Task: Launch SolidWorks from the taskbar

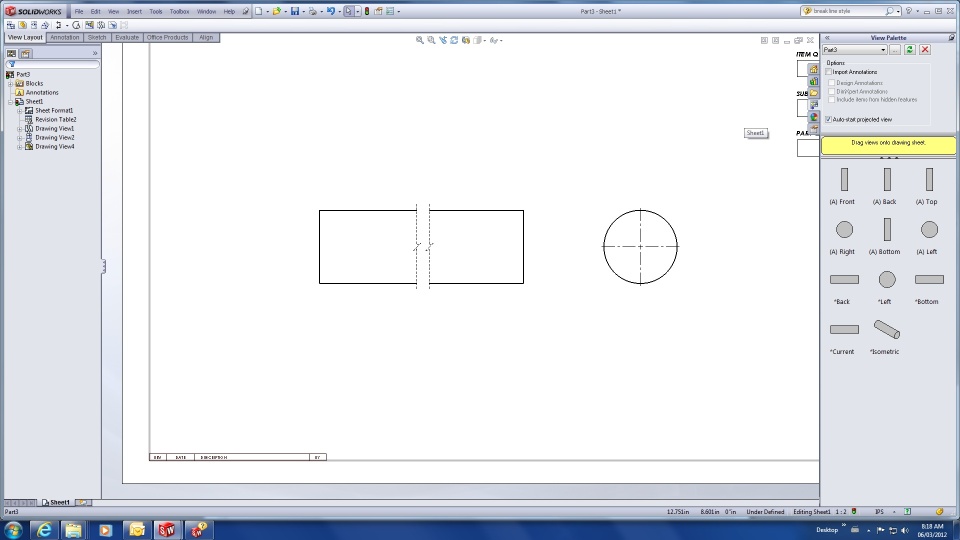Action: (167, 530)
